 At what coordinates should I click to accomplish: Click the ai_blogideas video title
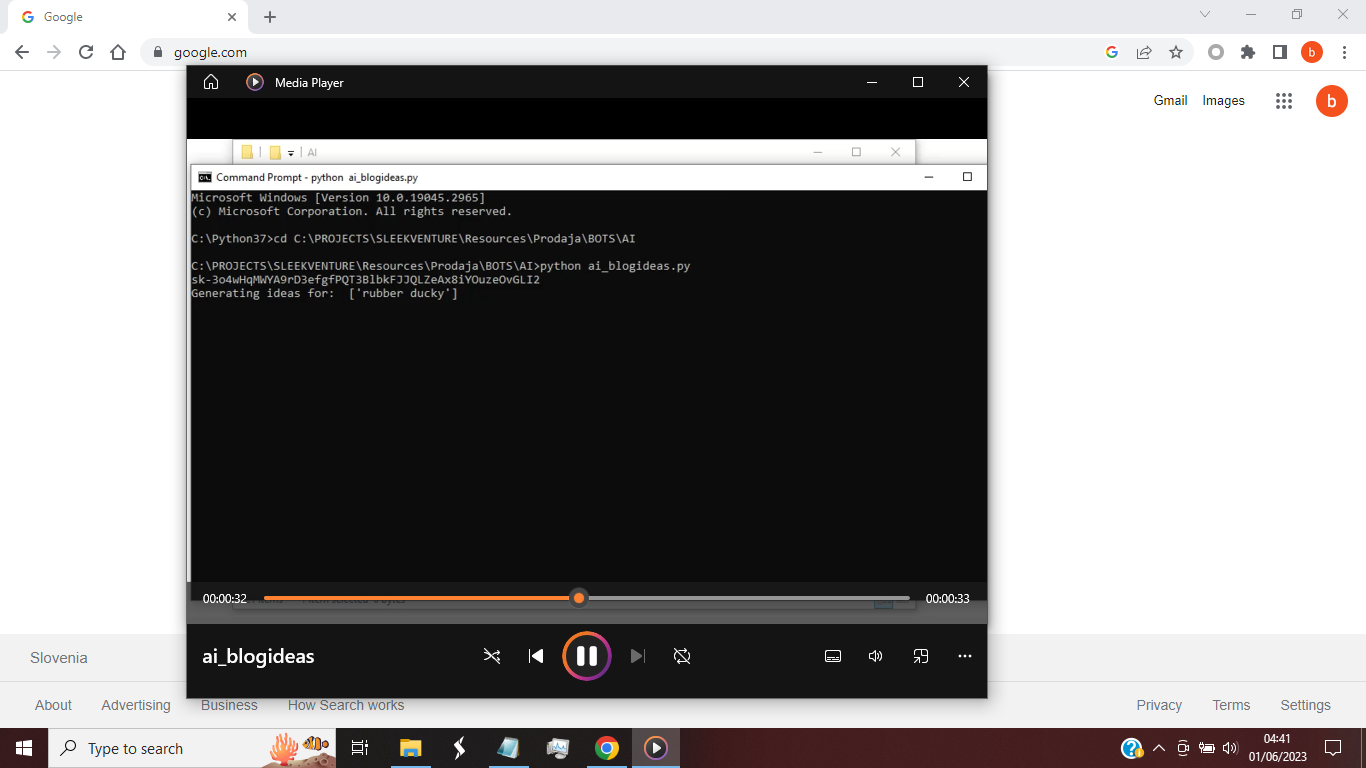(x=258, y=656)
